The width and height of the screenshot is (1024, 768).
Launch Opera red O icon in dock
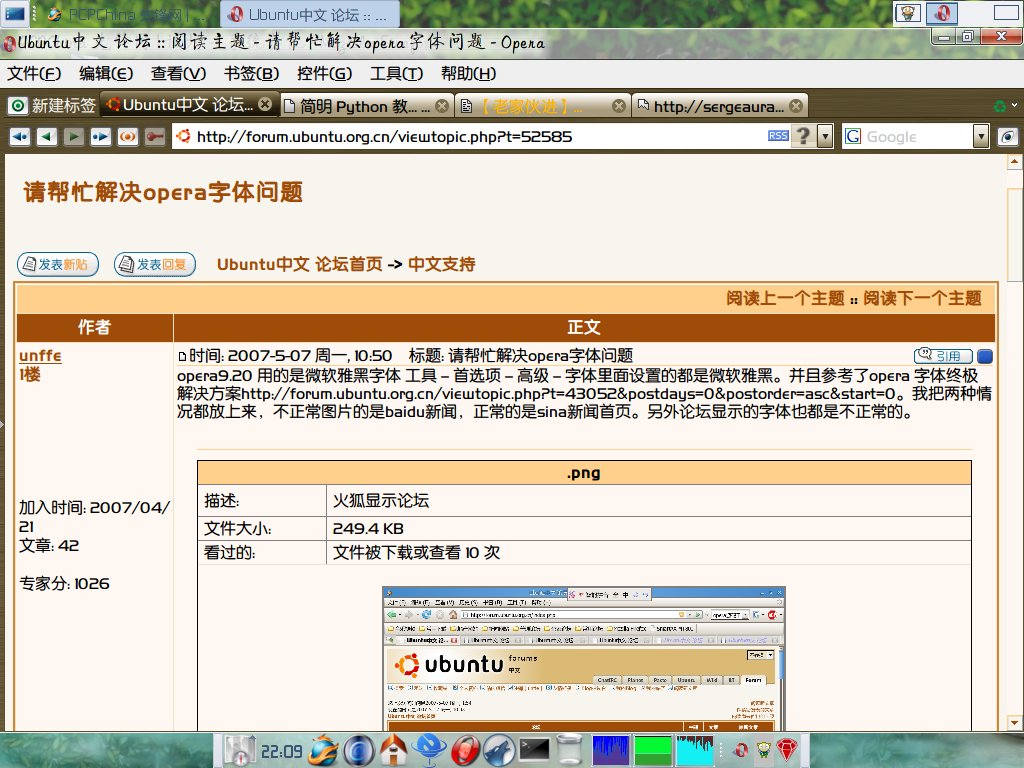[x=464, y=750]
